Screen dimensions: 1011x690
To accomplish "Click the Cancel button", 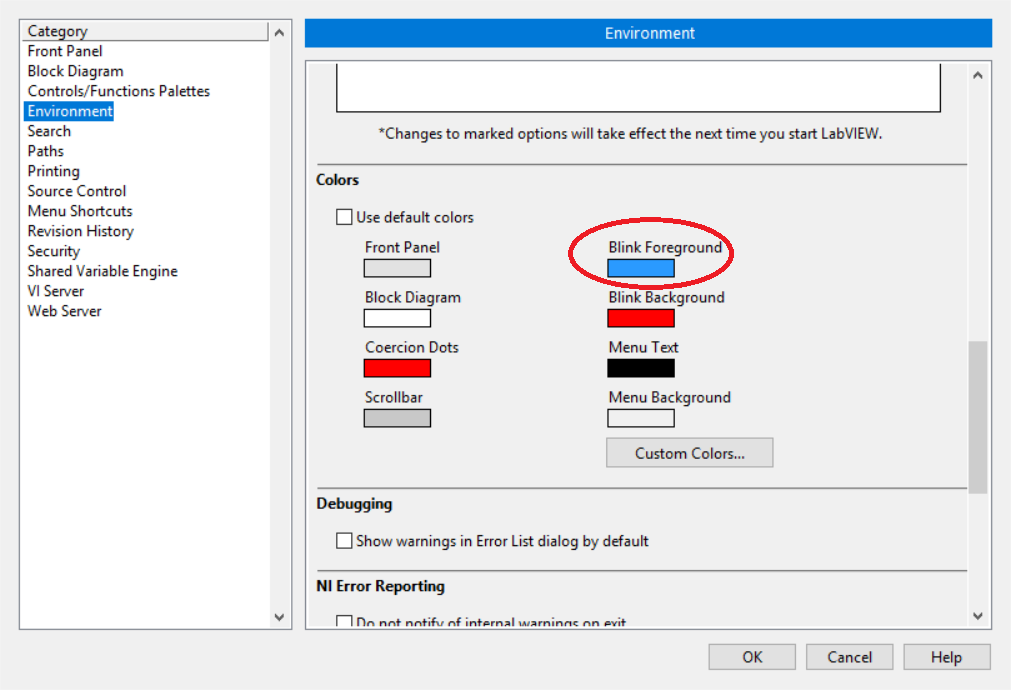I will pyautogui.click(x=849, y=657).
